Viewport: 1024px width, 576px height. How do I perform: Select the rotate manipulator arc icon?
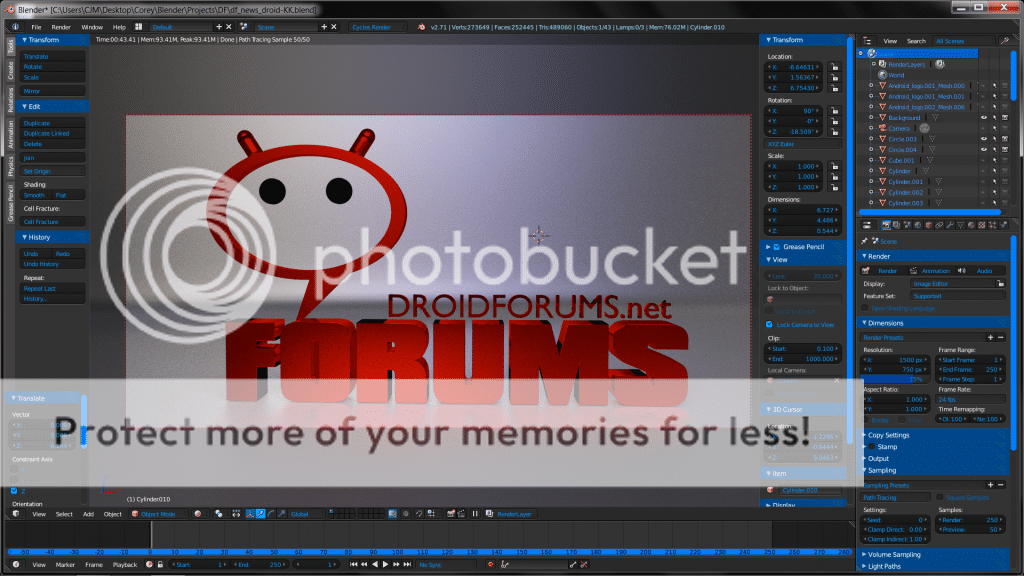click(271, 514)
